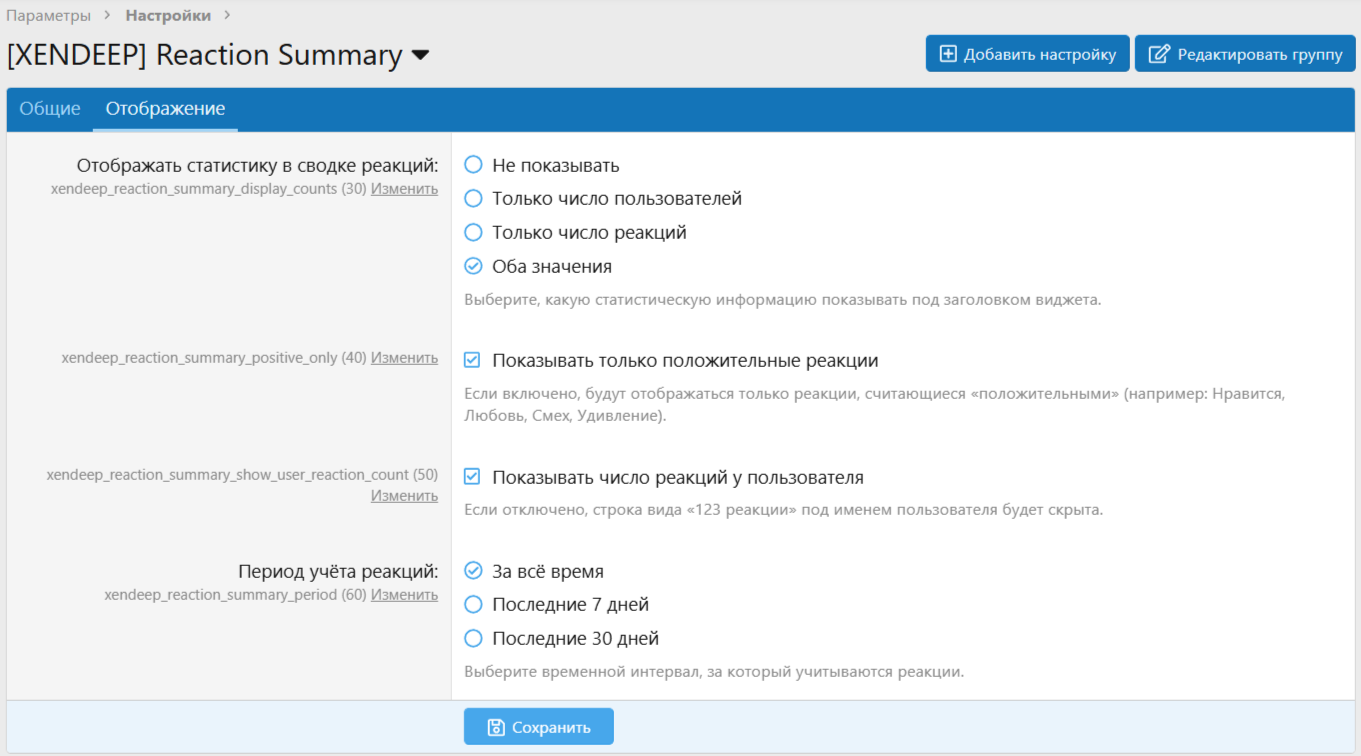Click Изменить link for positive_only option
The width and height of the screenshot is (1361, 756).
pos(404,357)
